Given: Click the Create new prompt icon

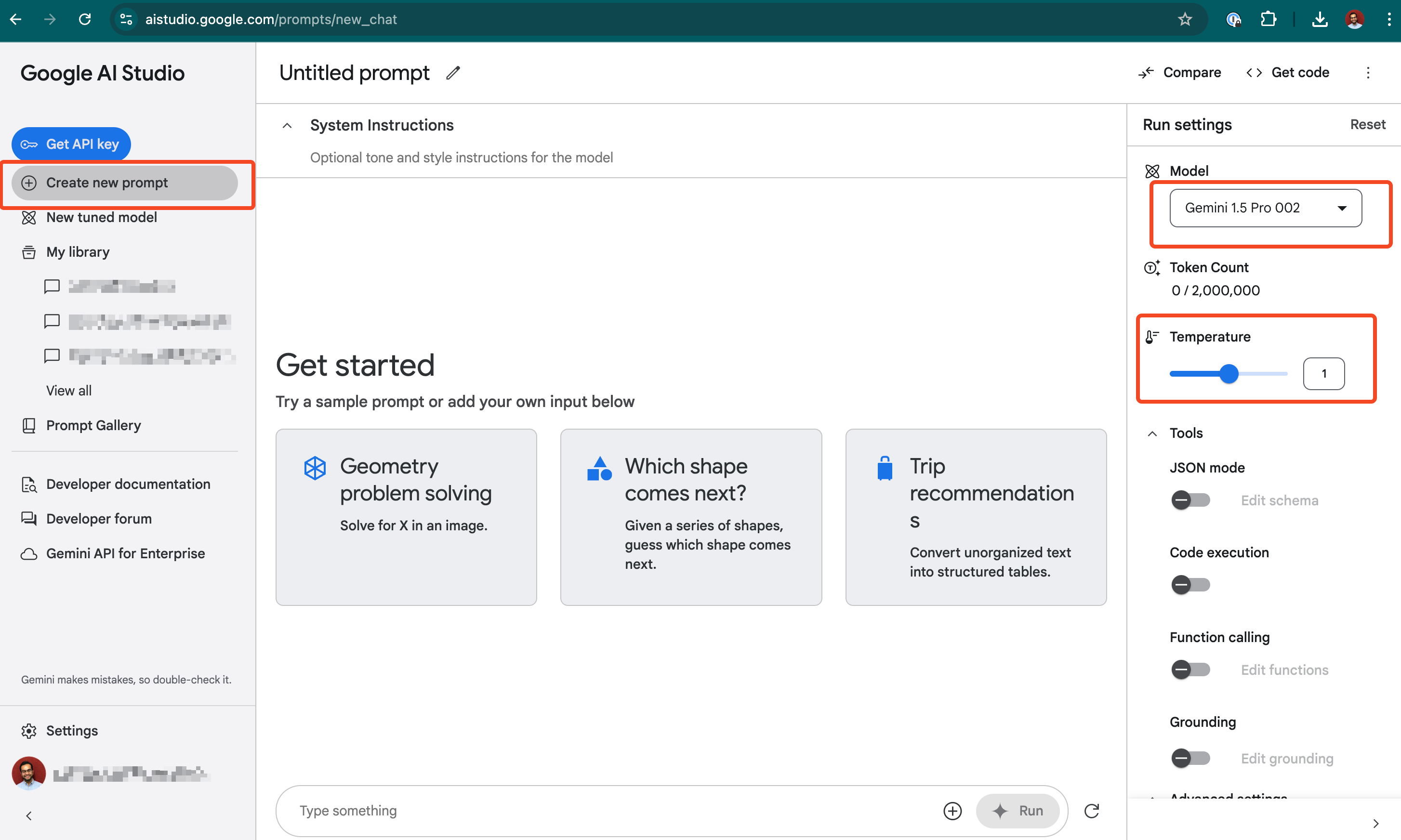Looking at the screenshot, I should (x=28, y=182).
